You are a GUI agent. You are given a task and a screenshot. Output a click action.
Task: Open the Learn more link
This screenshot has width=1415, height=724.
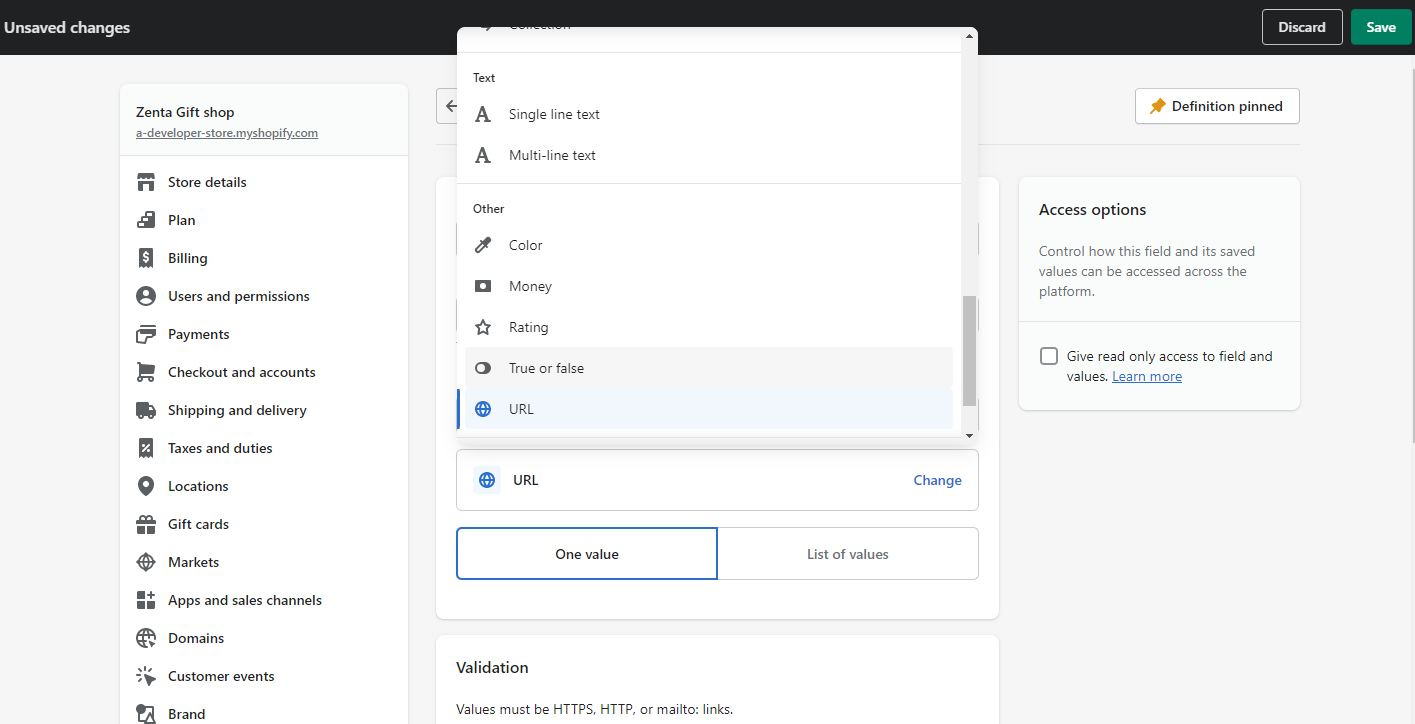[x=1146, y=376]
